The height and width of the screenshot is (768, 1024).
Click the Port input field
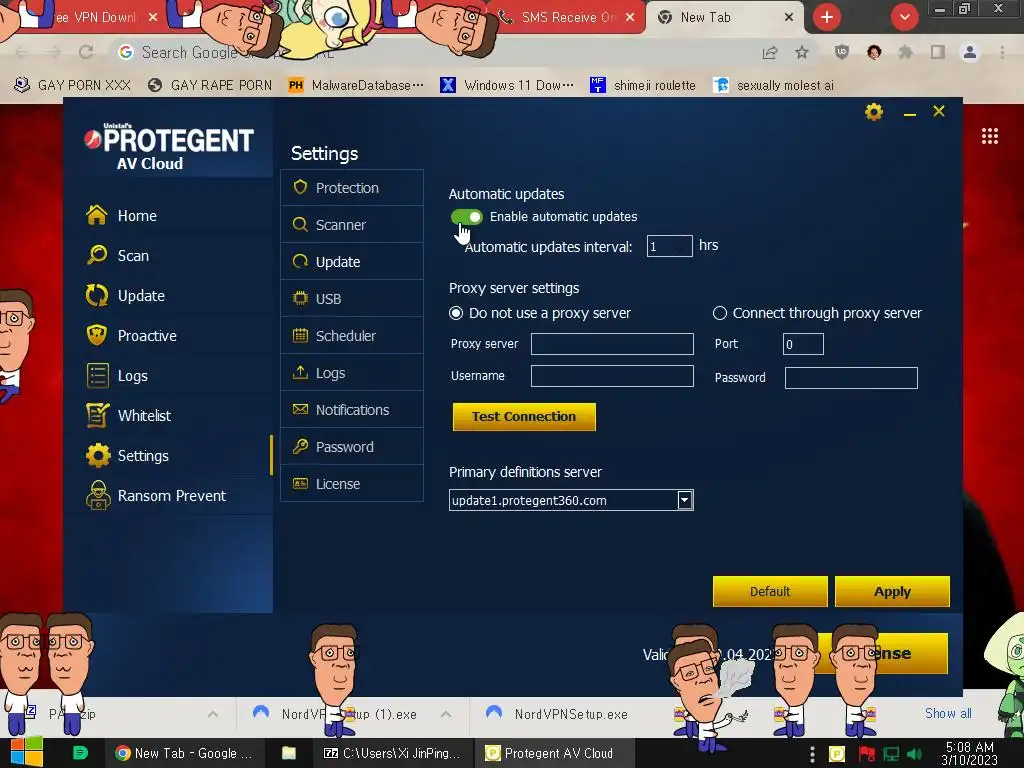pyautogui.click(x=803, y=344)
